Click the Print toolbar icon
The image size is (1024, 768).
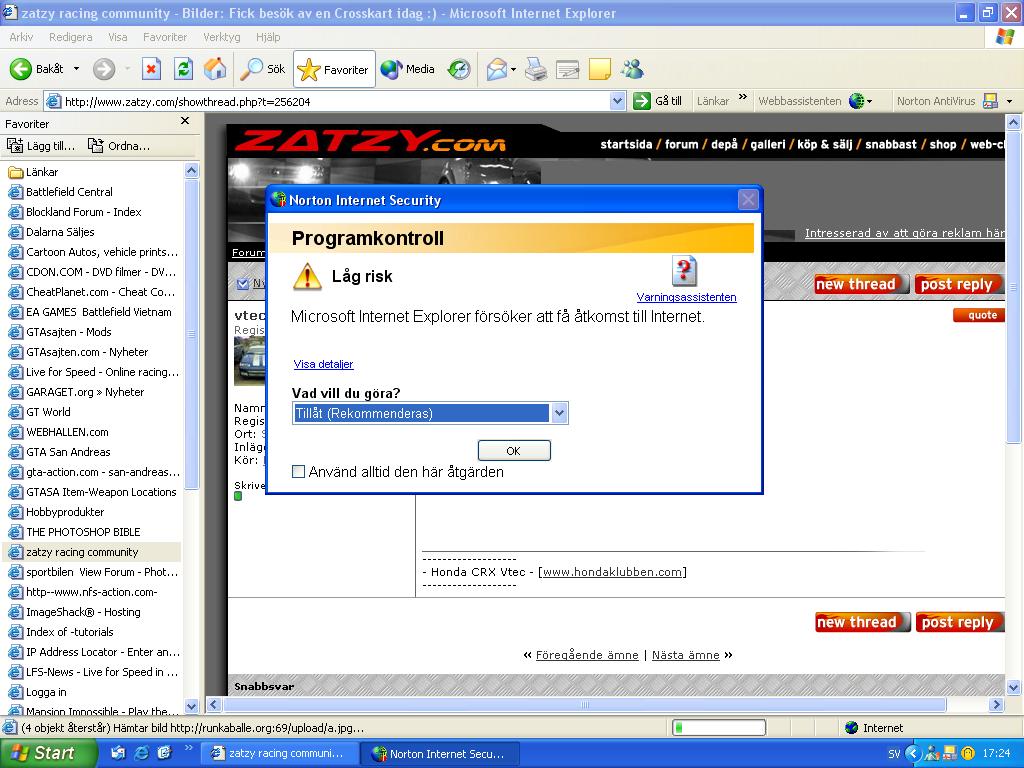[536, 69]
